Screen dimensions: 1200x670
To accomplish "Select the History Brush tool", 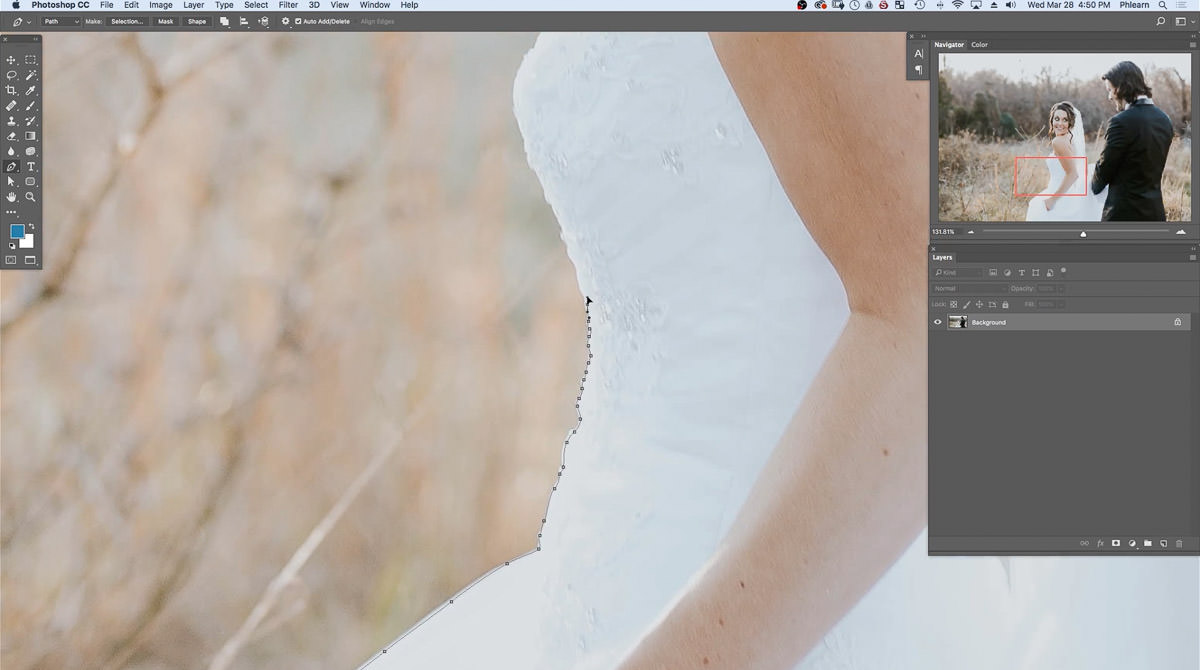I will coord(31,121).
